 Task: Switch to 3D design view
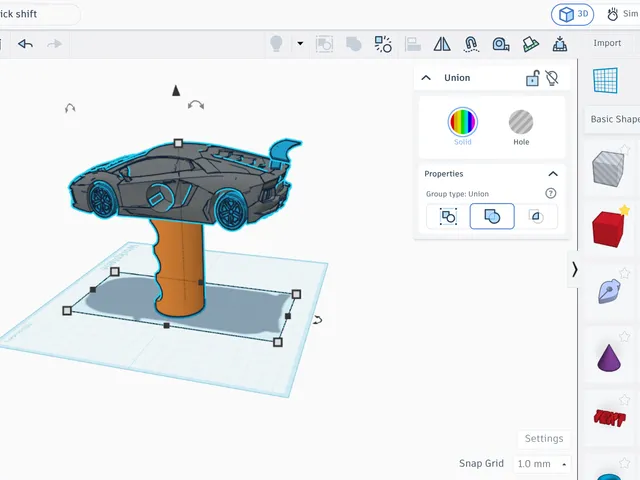573,14
